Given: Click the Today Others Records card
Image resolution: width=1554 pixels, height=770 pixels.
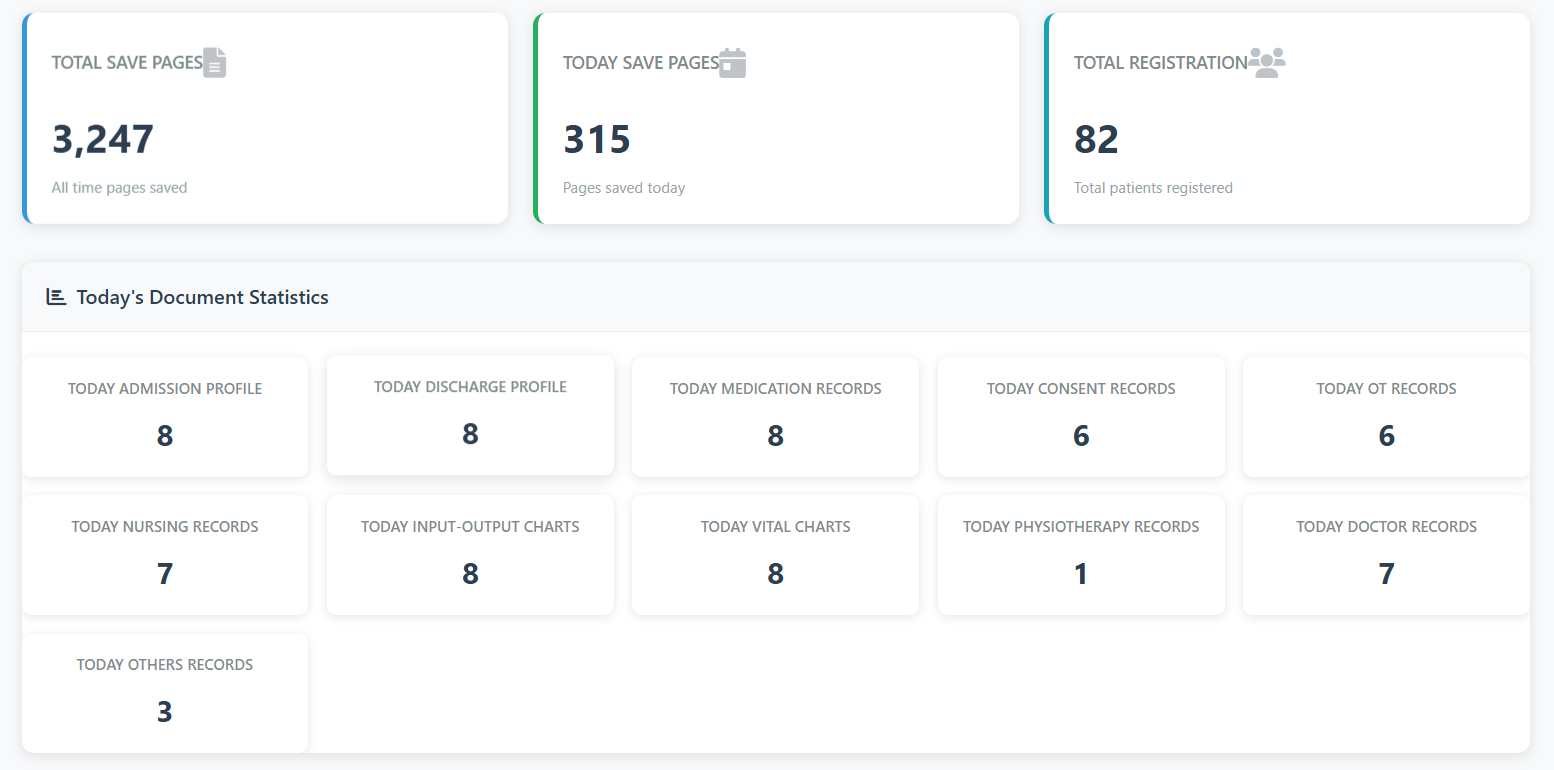Looking at the screenshot, I should [165, 692].
